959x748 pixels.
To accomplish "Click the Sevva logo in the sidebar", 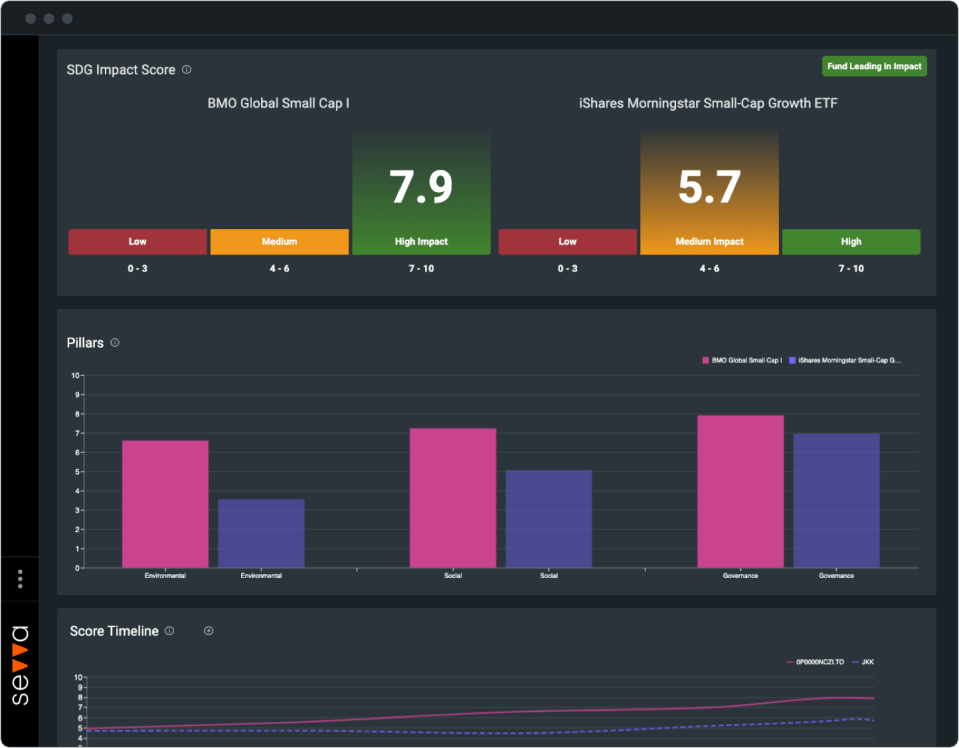I will coord(20,665).
